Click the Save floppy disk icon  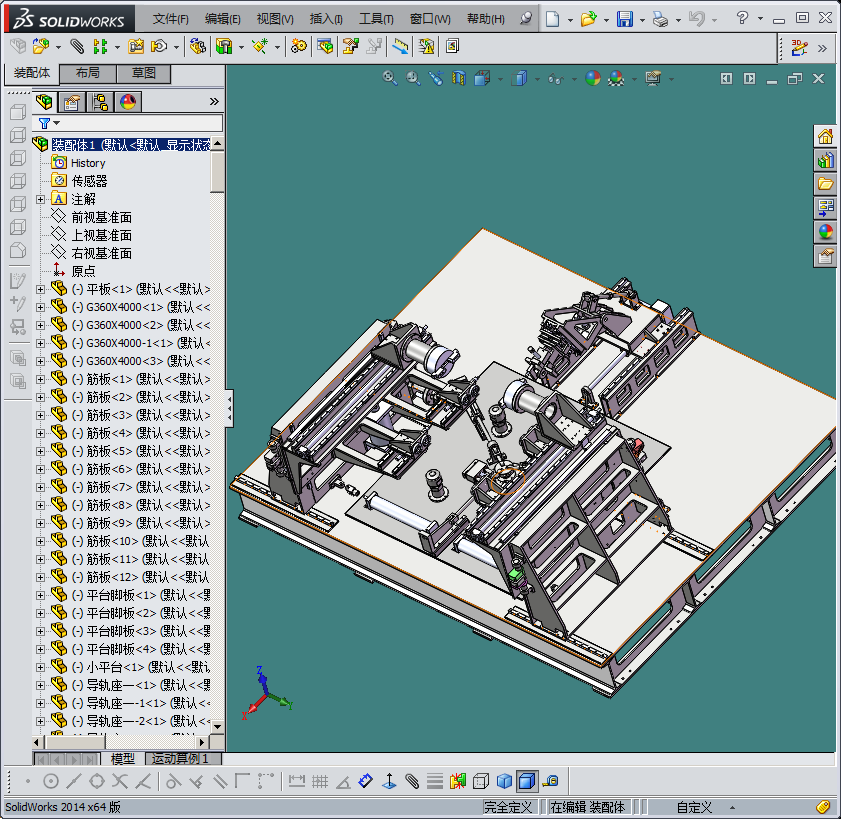624,19
